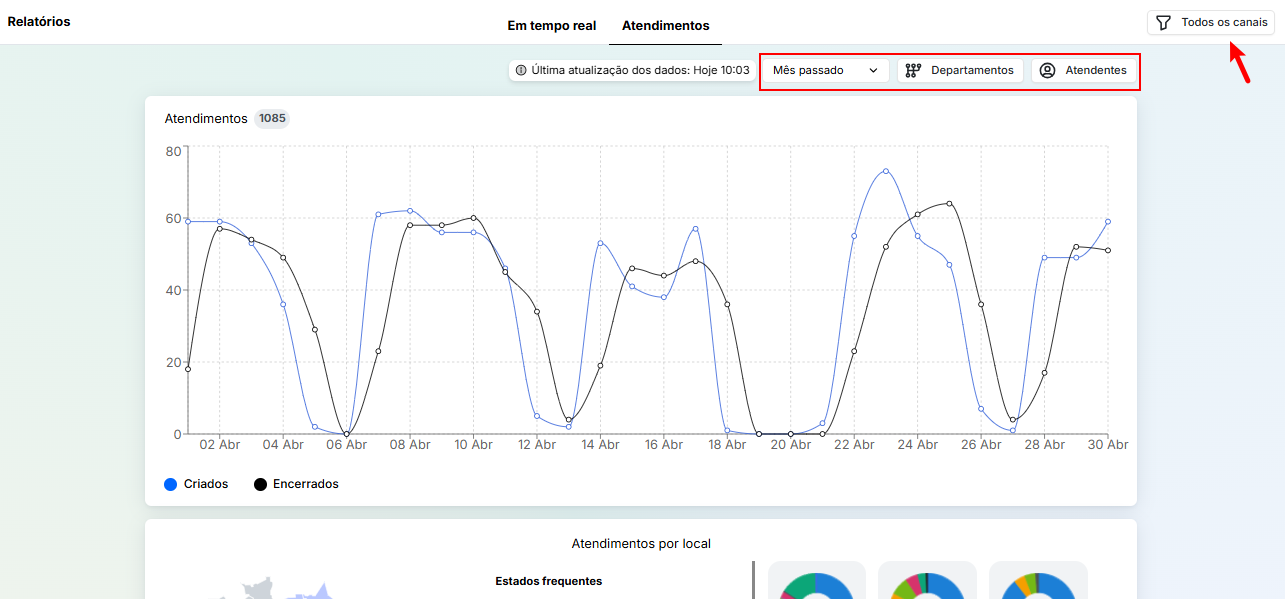This screenshot has height=599, width=1285.
Task: Click the Encerrados peak point at 25 Abr
Action: 949,203
